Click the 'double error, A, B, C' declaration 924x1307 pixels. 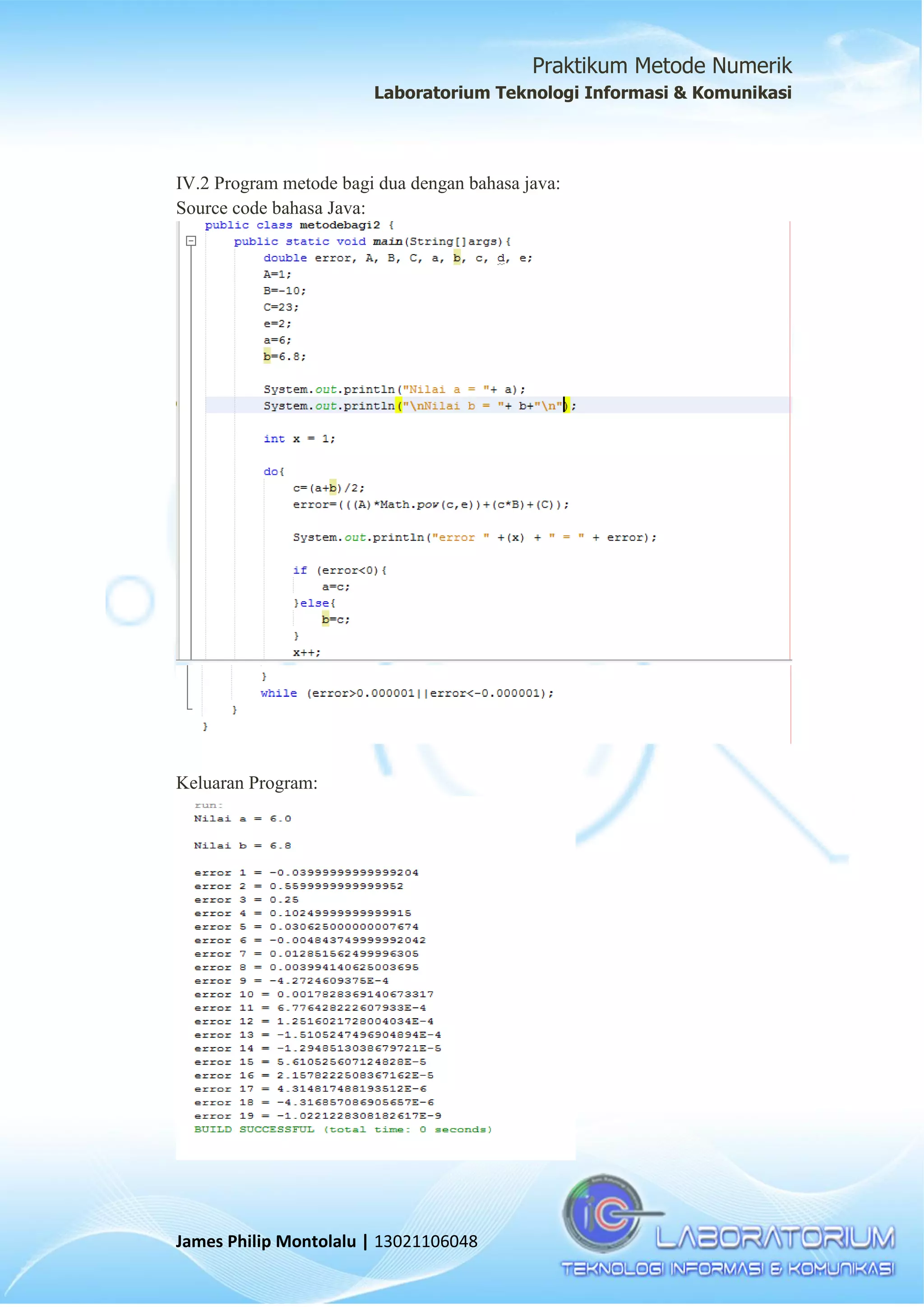click(397, 259)
